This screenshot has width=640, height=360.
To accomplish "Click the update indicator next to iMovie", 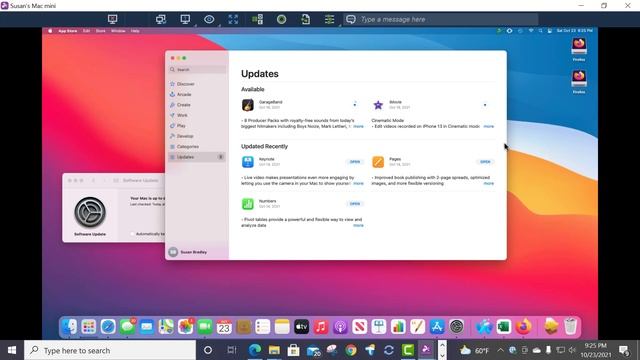I will (x=485, y=105).
